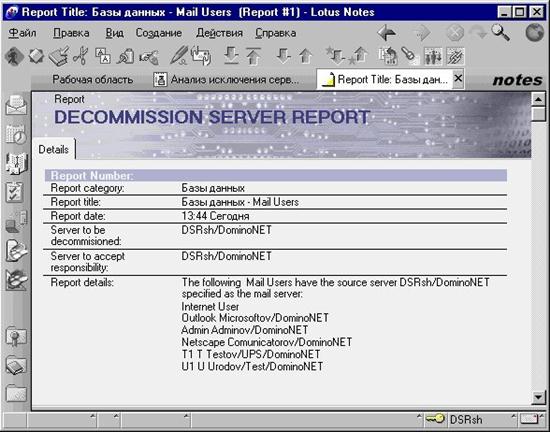Click the 'Admin Adminov/DominoNET' user line
550x432 pixels.
click(x=244, y=330)
